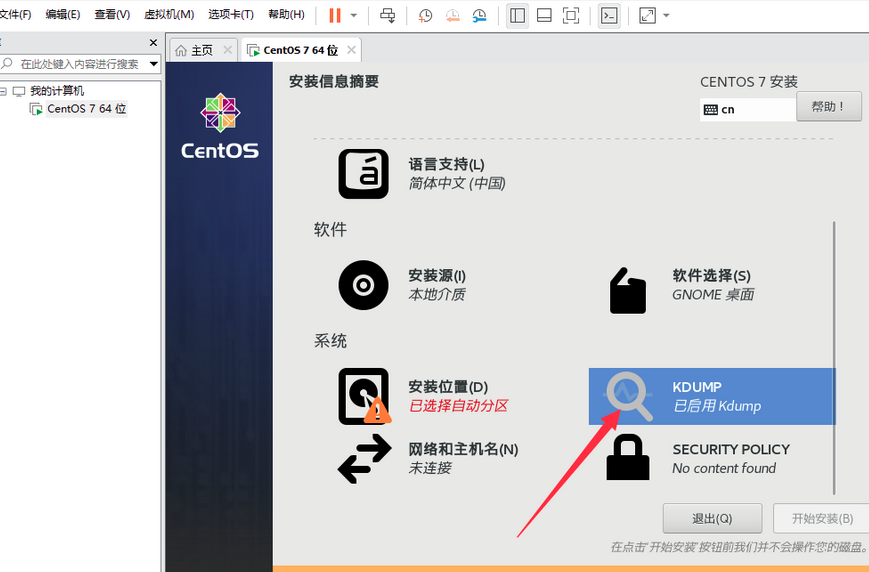The width and height of the screenshot is (869, 572).
Task: Toggle the sidebar library panel view
Action: (517, 15)
